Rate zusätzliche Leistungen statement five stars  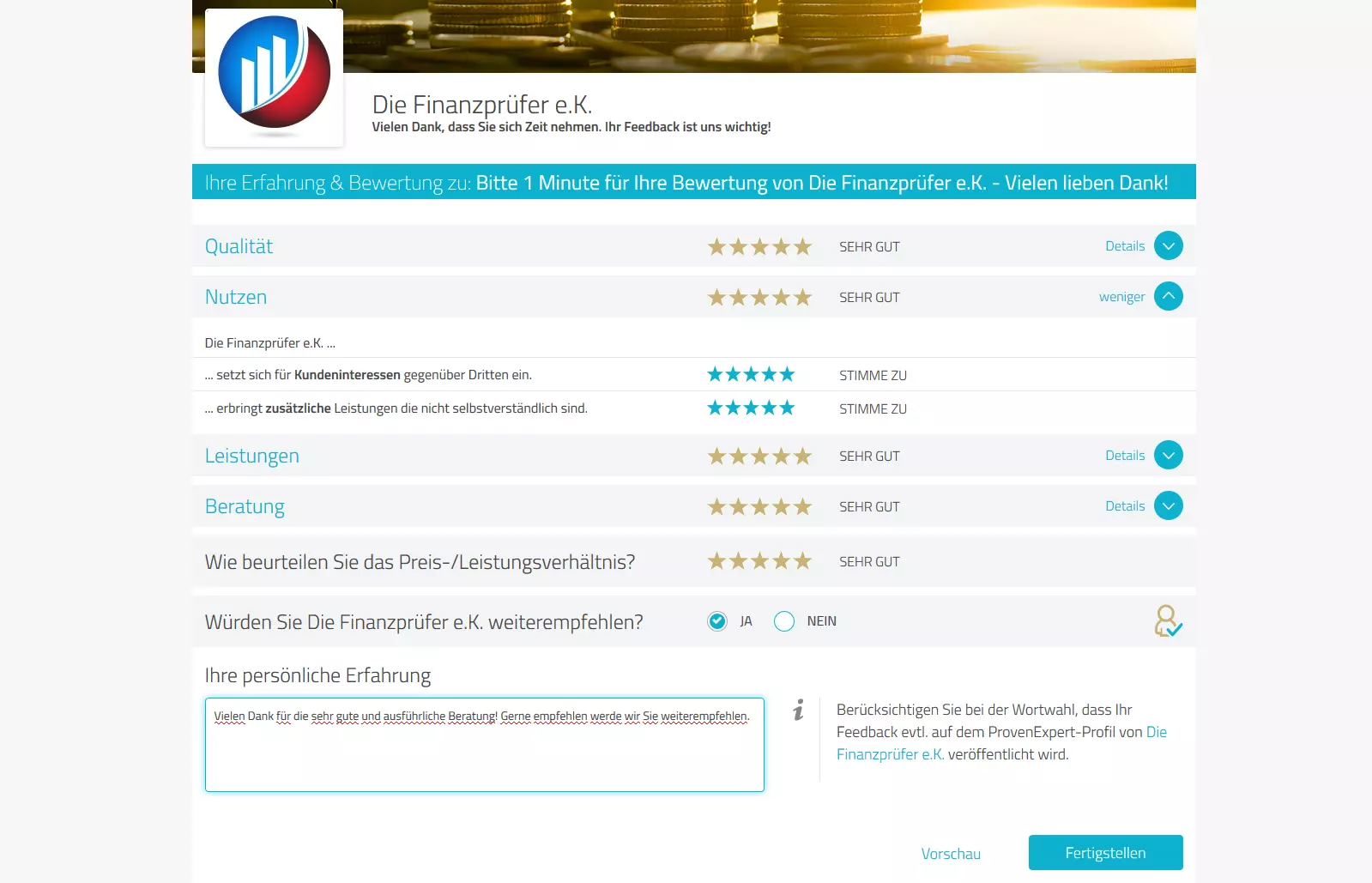coord(787,408)
